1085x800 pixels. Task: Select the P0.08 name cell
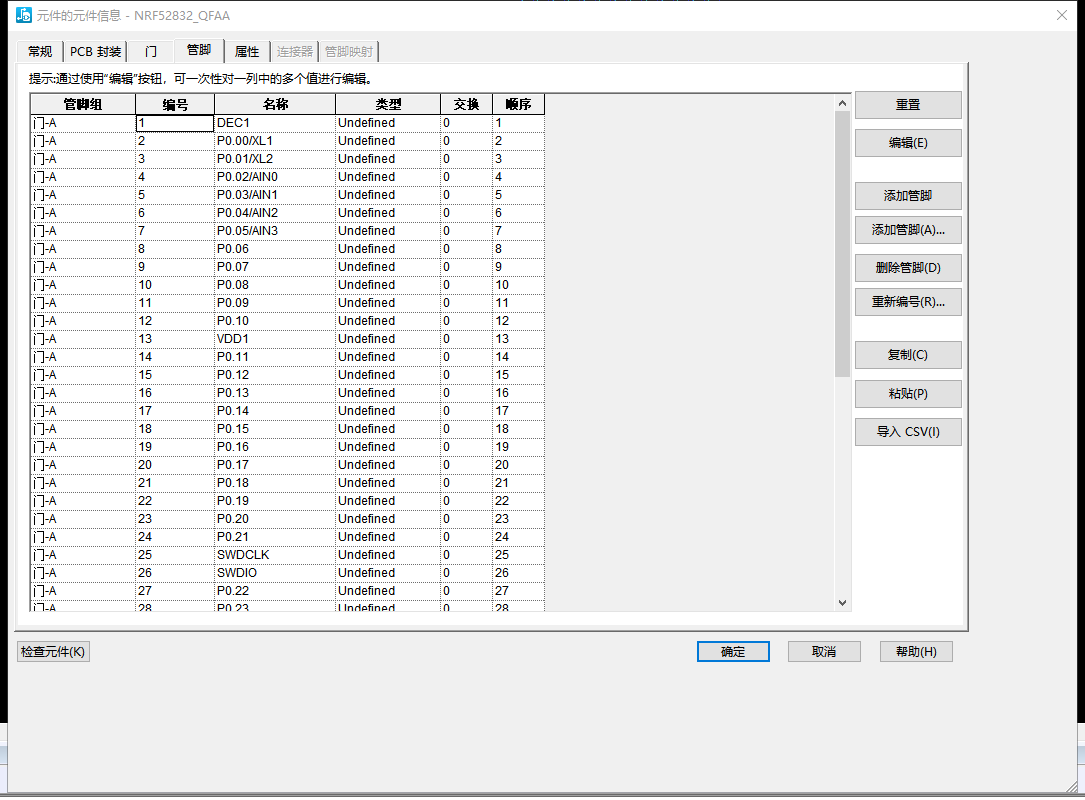pos(275,285)
